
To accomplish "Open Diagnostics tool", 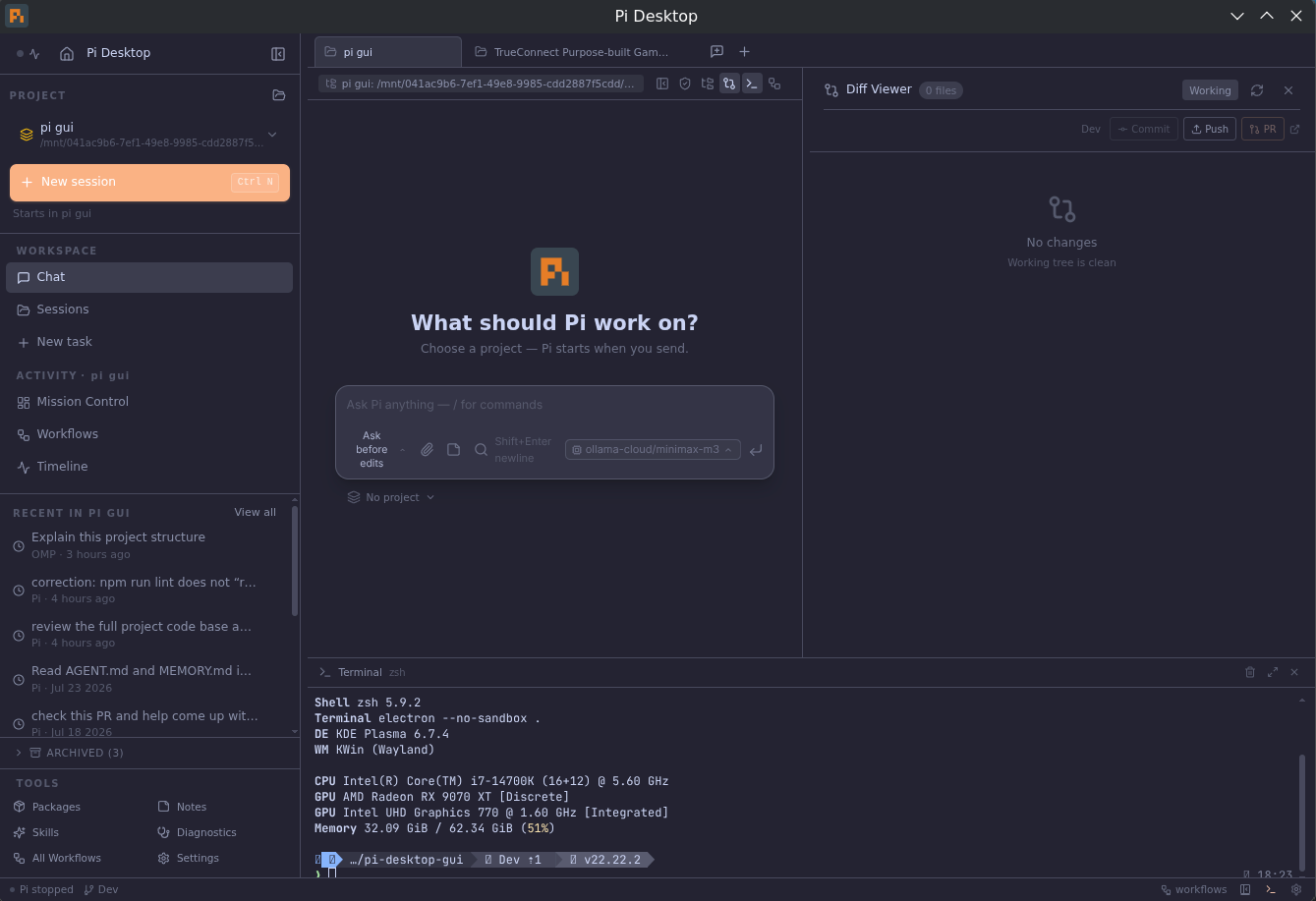I will coord(197,832).
